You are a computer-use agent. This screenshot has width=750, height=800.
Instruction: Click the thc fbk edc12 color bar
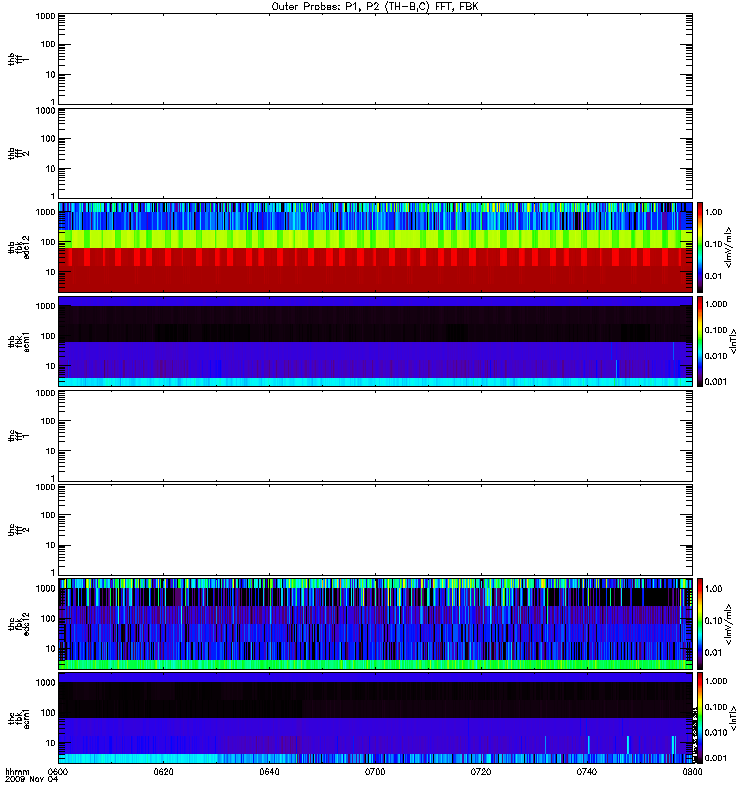[x=700, y=623]
